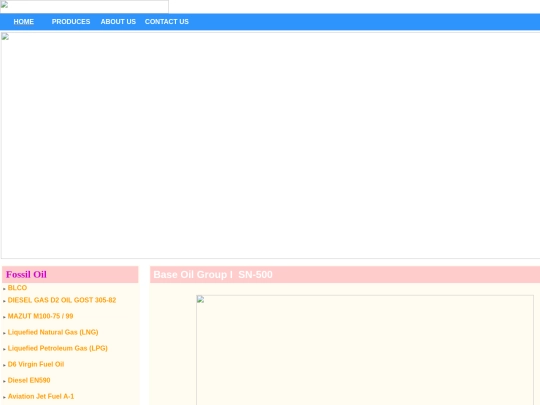Open the Diesel EN590 link
540x405 pixels.
pyautogui.click(x=29, y=380)
